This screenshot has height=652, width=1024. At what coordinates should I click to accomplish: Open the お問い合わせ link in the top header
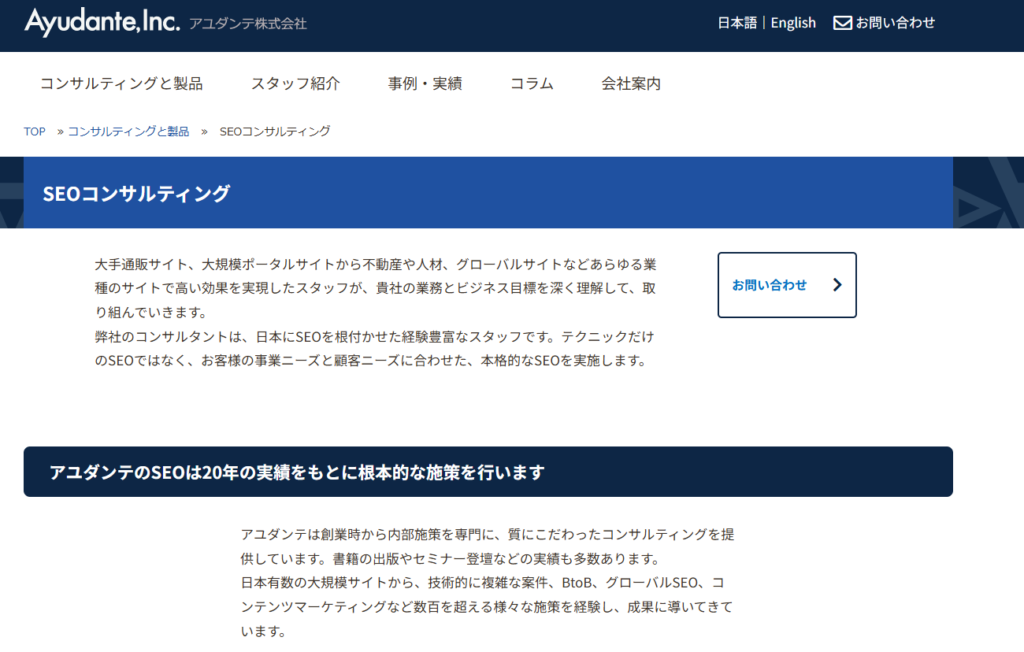pos(895,22)
